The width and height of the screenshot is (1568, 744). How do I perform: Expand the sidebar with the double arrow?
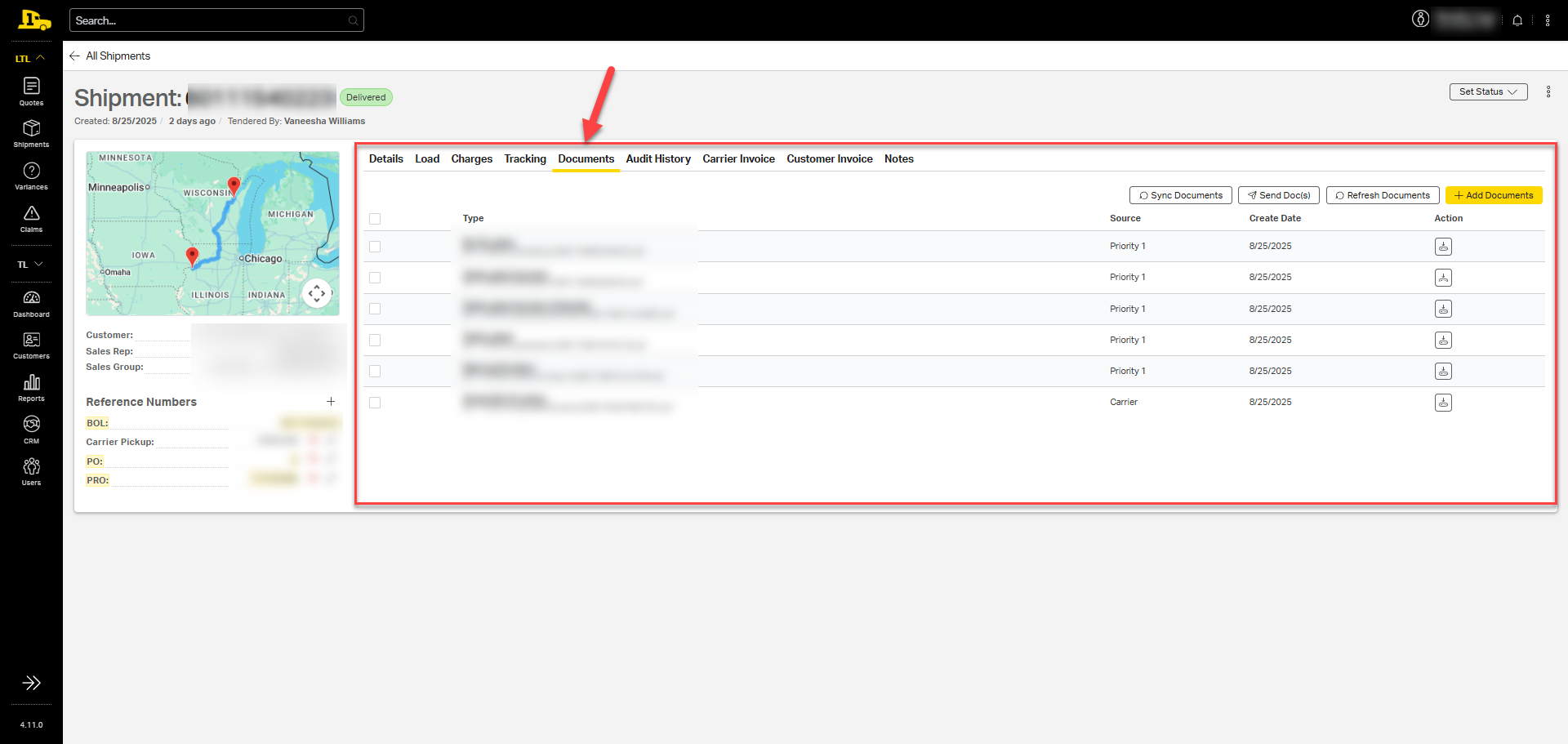[x=31, y=683]
